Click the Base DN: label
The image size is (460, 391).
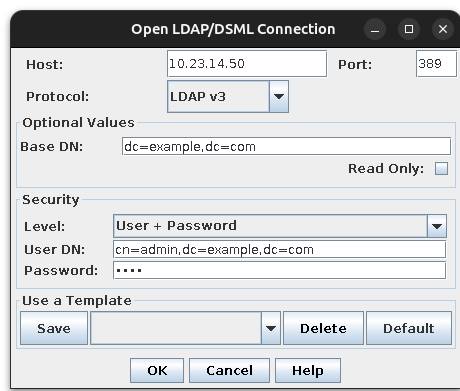pyautogui.click(x=52, y=147)
